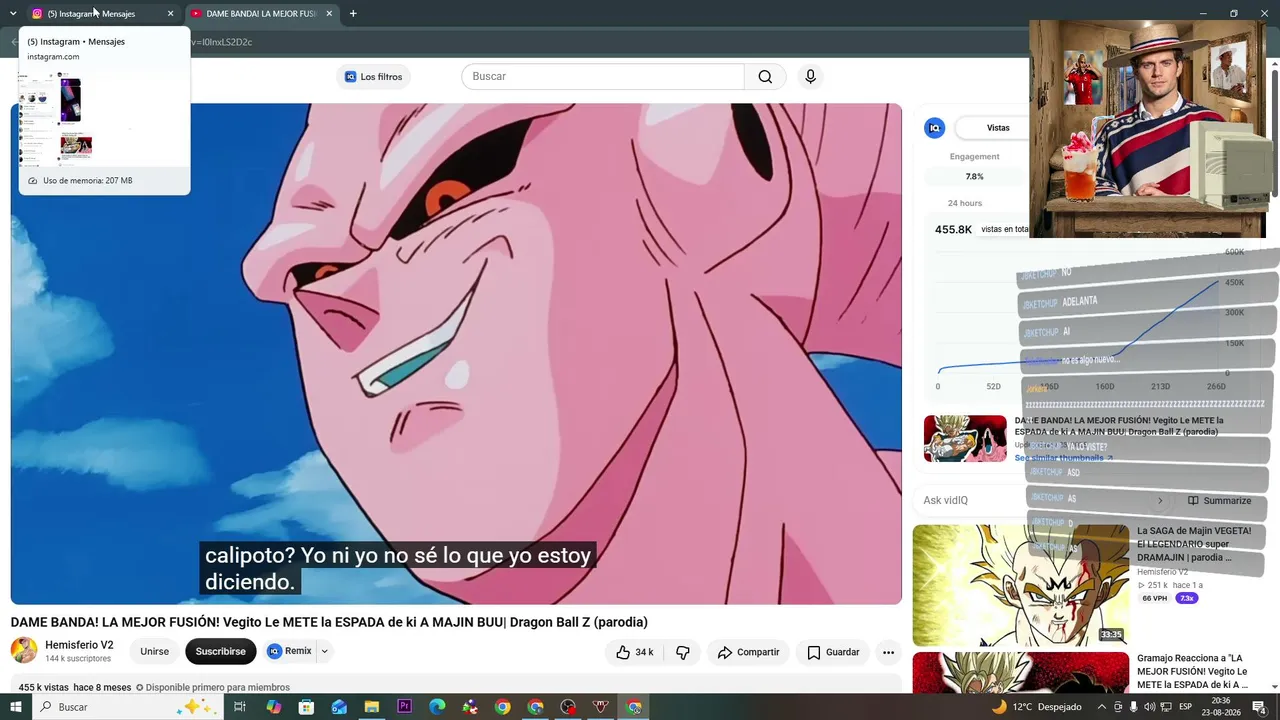Image resolution: width=1280 pixels, height=720 pixels.
Task: Open the vidIQ video thumbnail preview
Action: pos(965,438)
